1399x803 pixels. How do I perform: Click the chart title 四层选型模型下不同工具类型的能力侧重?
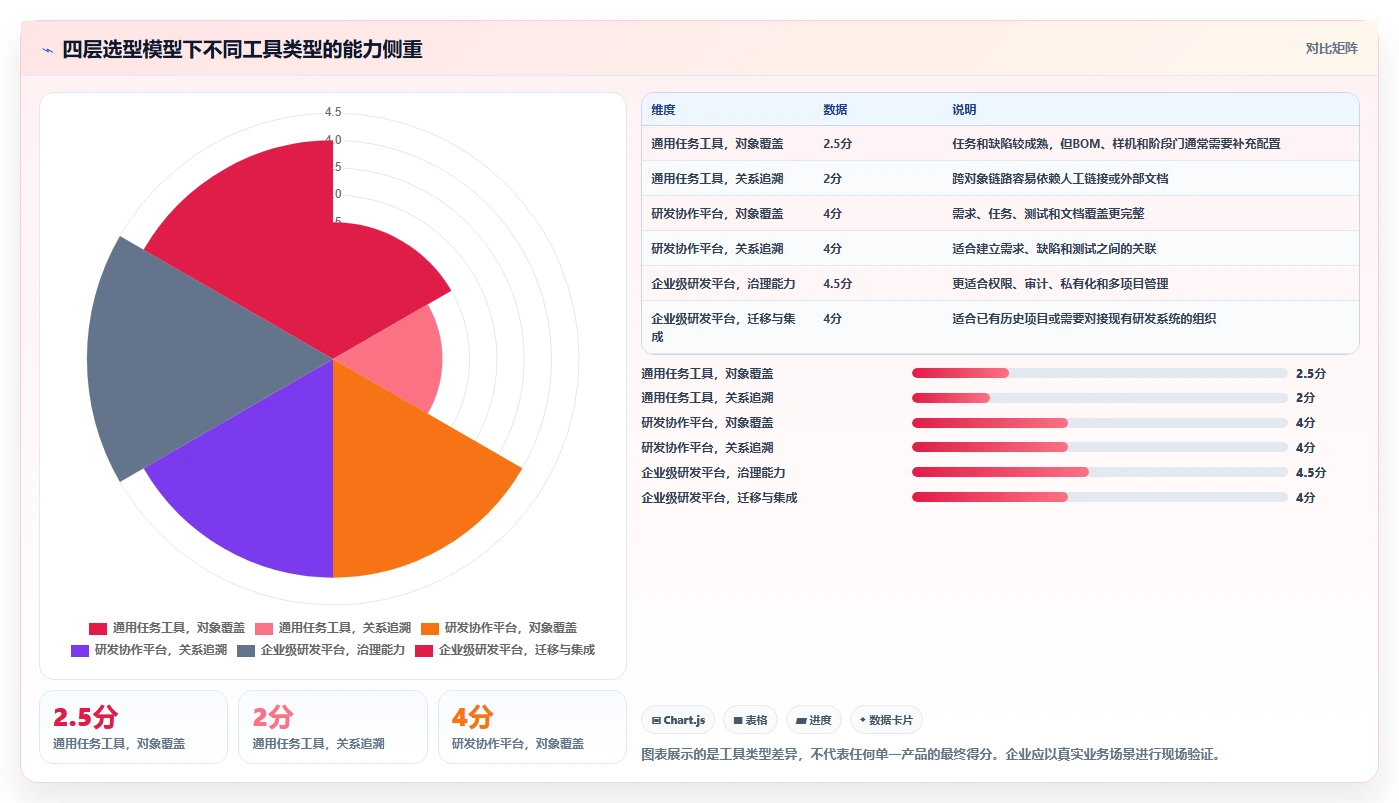242,50
